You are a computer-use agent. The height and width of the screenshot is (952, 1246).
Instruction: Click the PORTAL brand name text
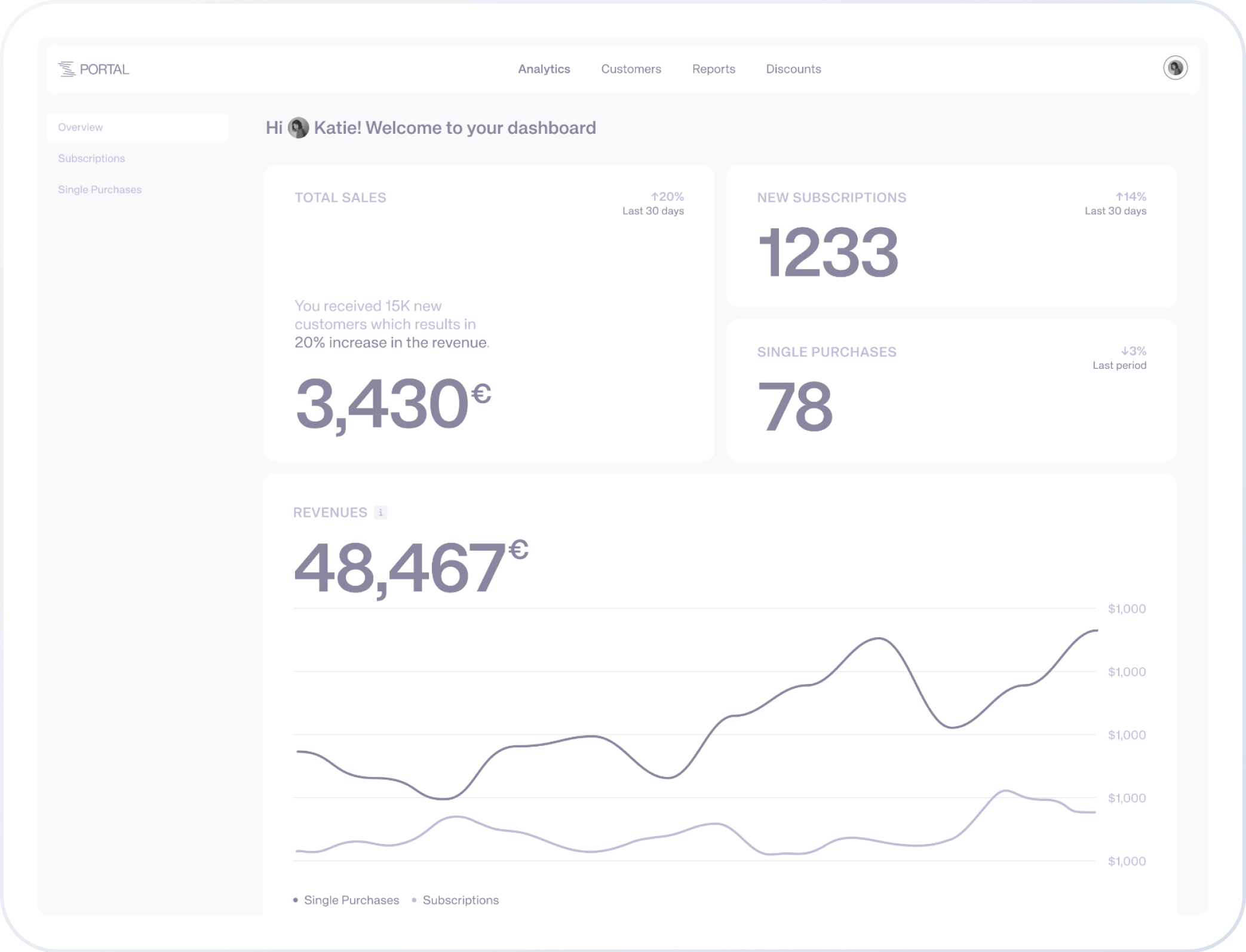pos(105,69)
